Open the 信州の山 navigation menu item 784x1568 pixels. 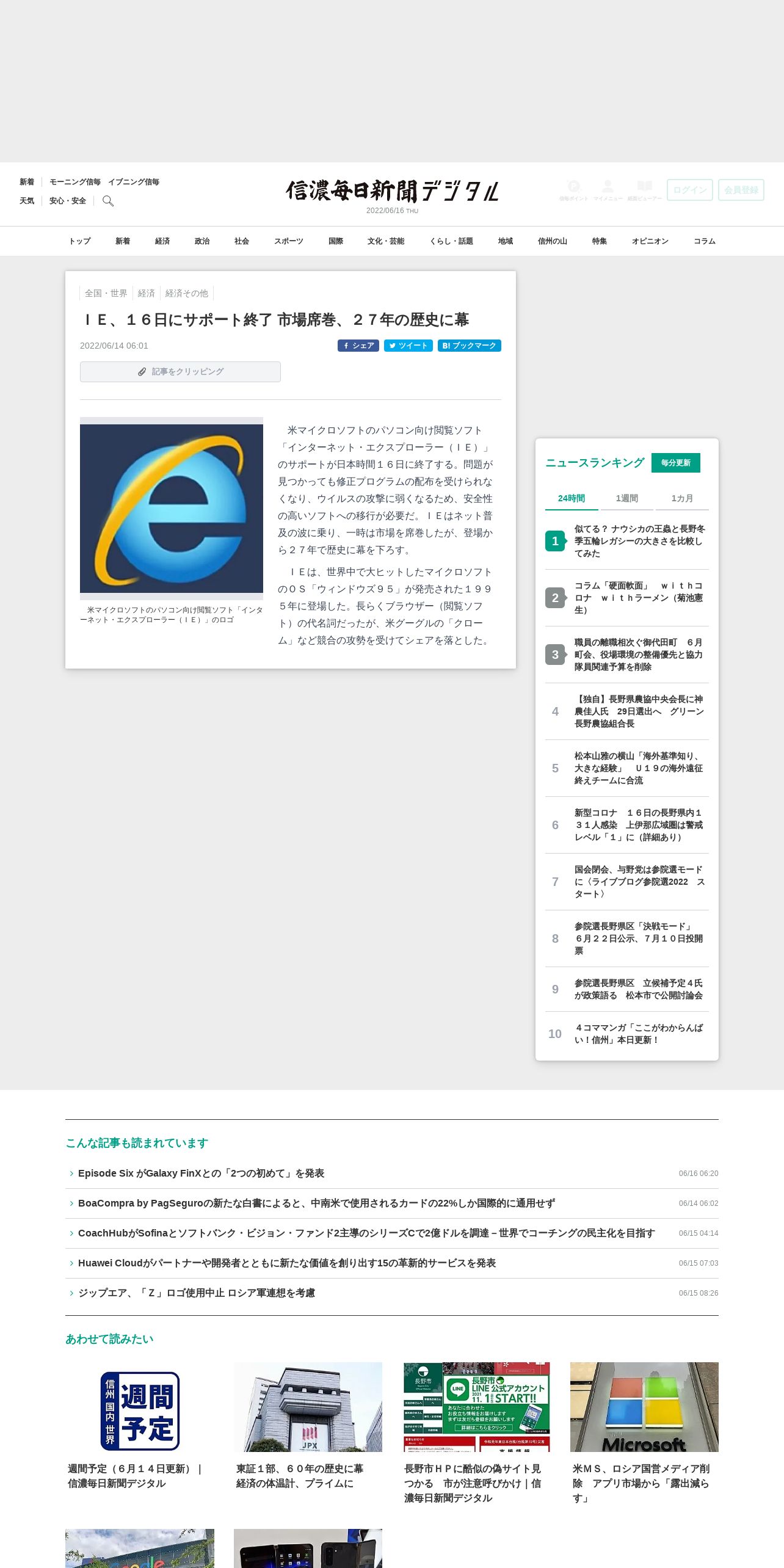click(x=553, y=241)
